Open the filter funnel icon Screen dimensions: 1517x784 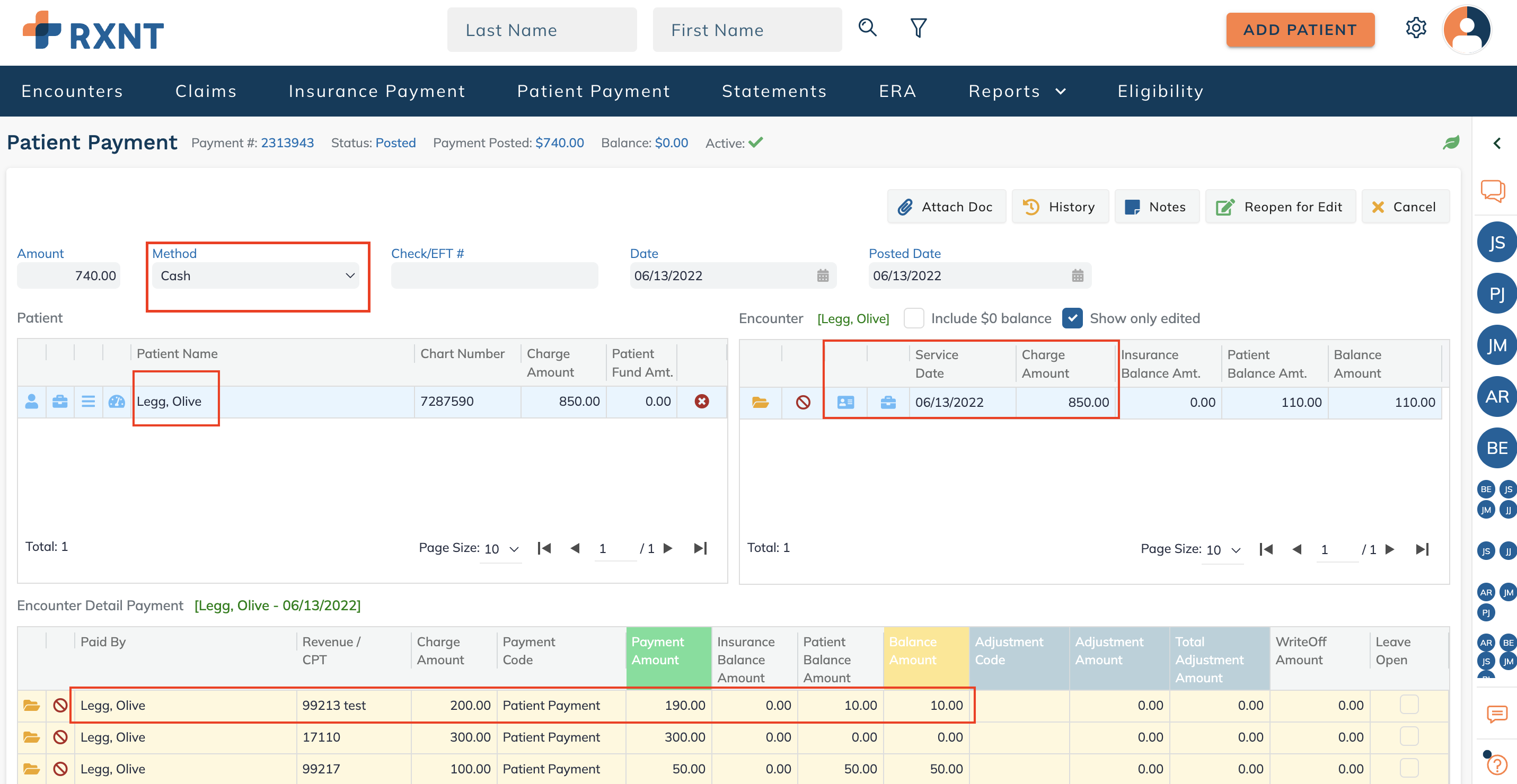[918, 28]
